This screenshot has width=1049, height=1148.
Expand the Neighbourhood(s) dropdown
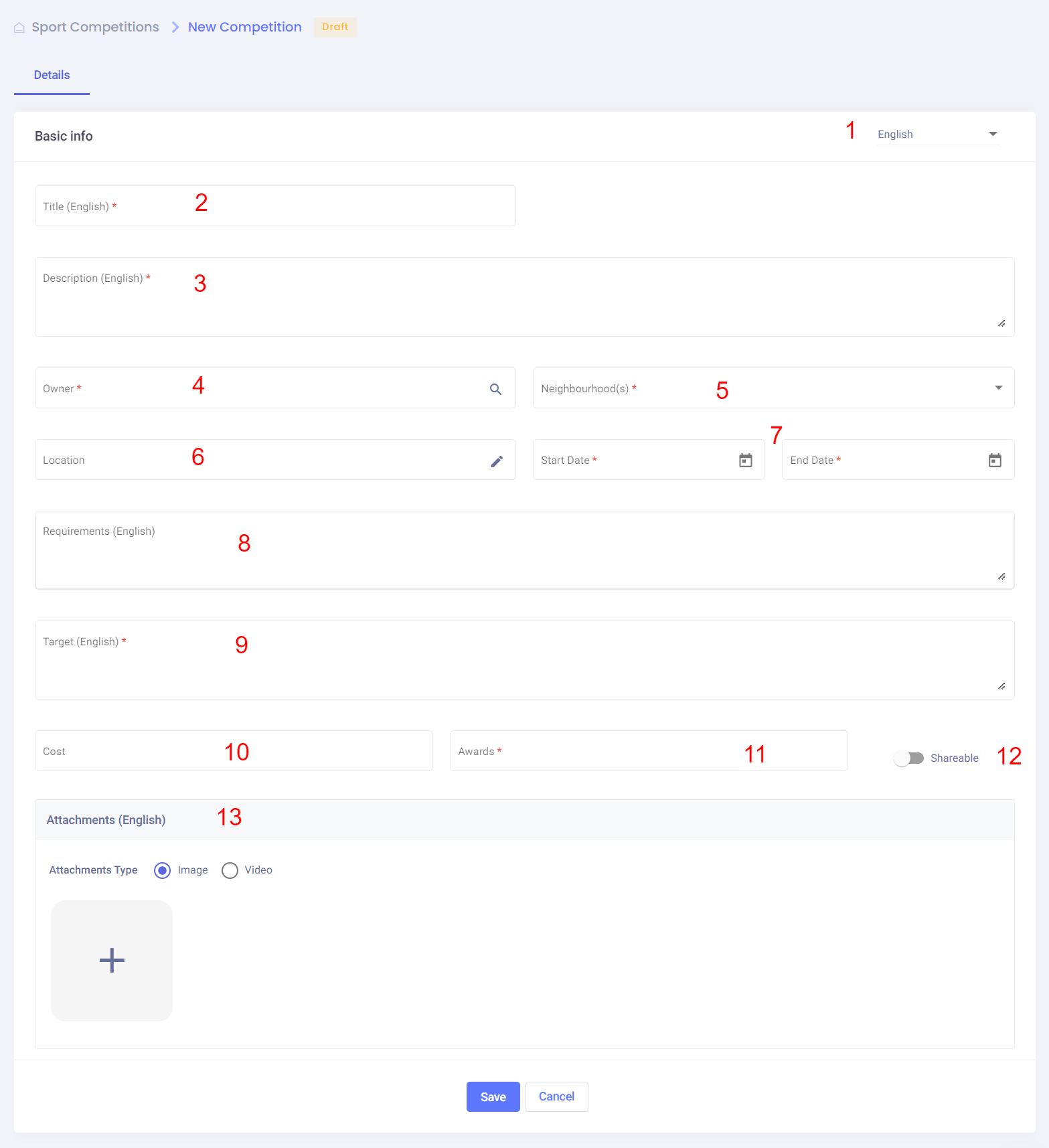[998, 388]
